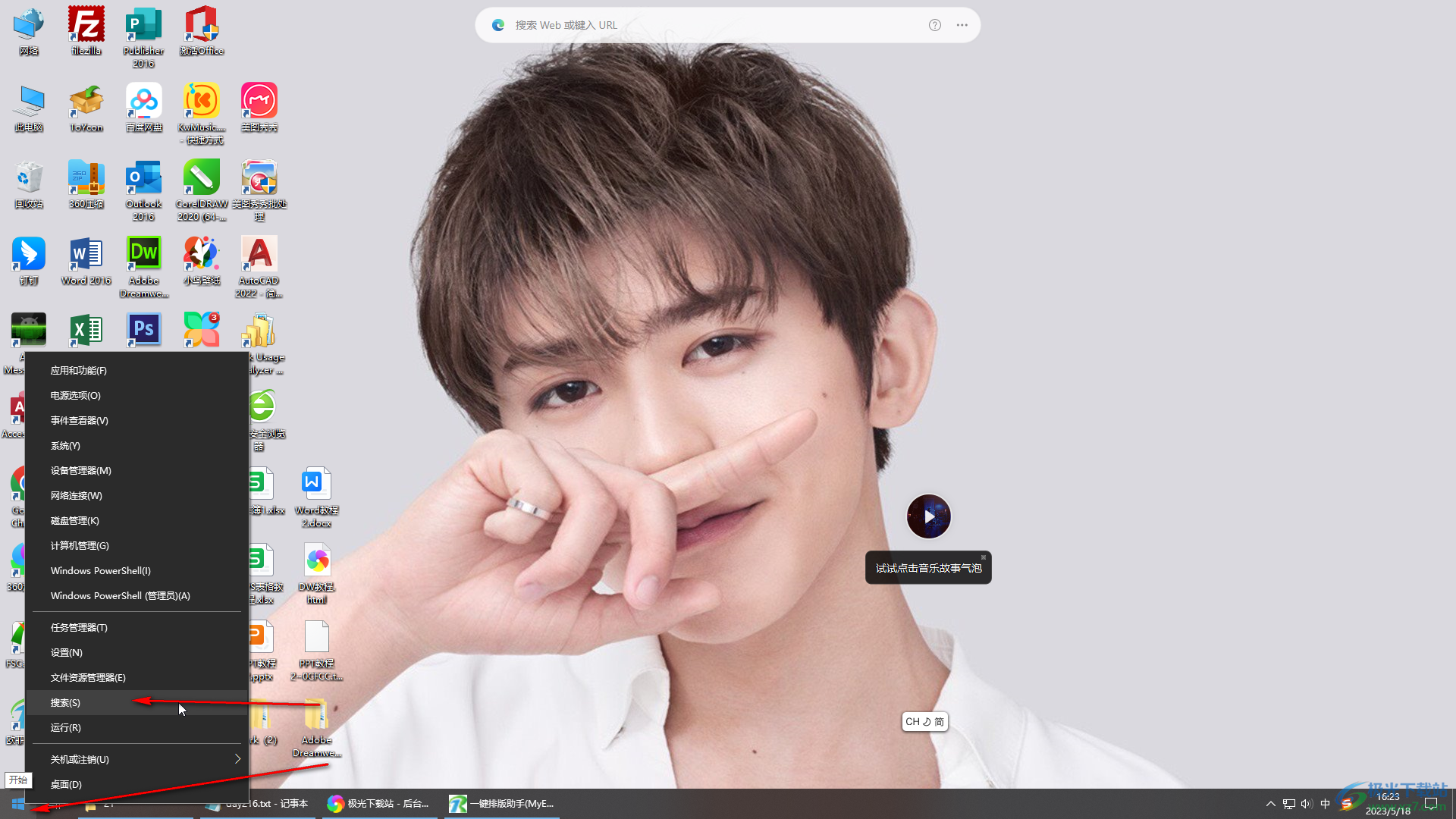This screenshot has height=819, width=1456.
Task: Toggle CH 简 input method
Action: [x=924, y=720]
